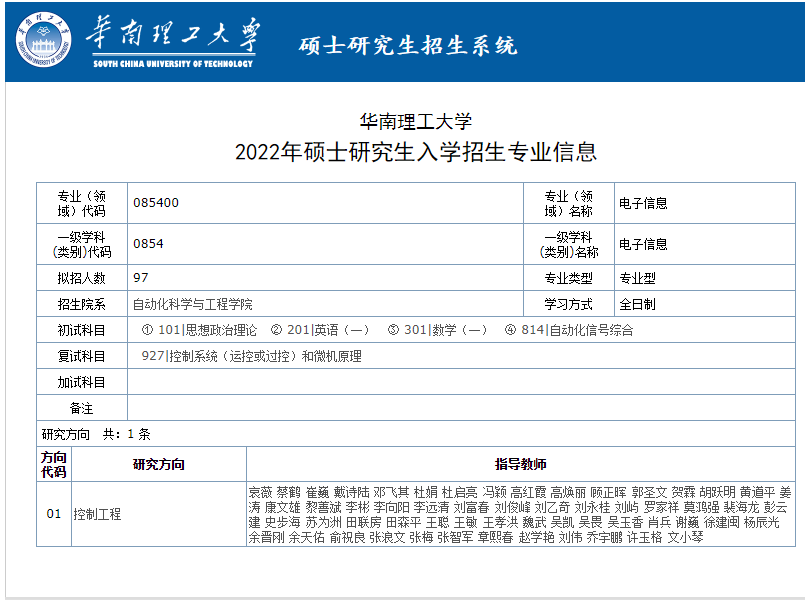The image size is (808, 600).
Task: Select exam subject 814|自动化信号综合
Action: click(577, 330)
